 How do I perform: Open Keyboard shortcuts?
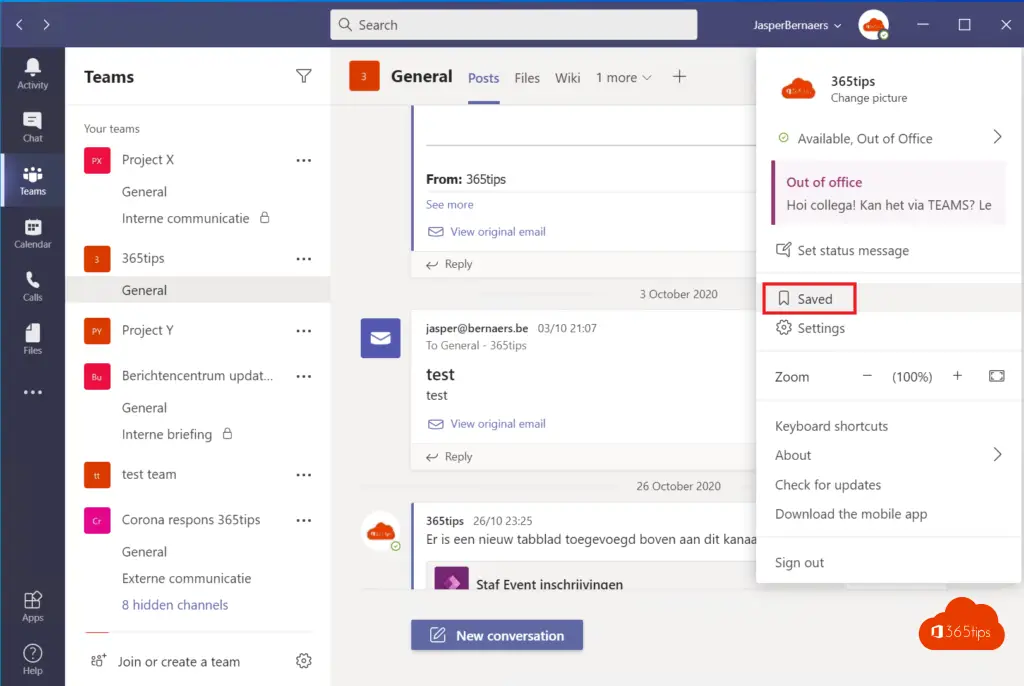[831, 426]
